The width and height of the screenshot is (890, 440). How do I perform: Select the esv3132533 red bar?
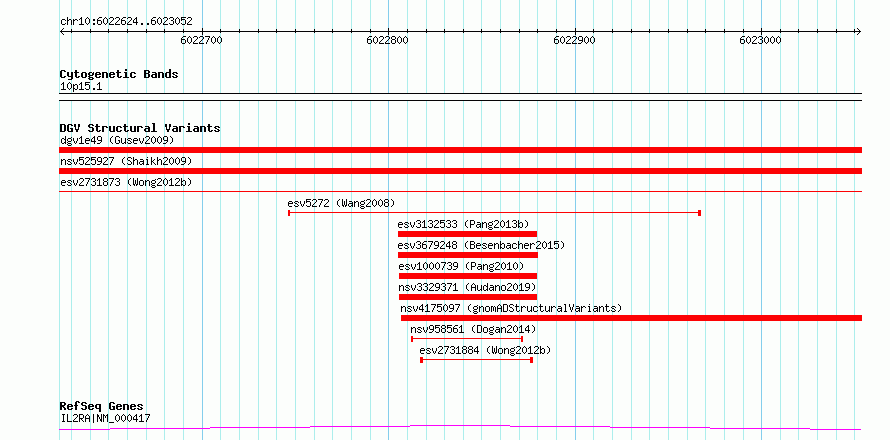pyautogui.click(x=467, y=234)
